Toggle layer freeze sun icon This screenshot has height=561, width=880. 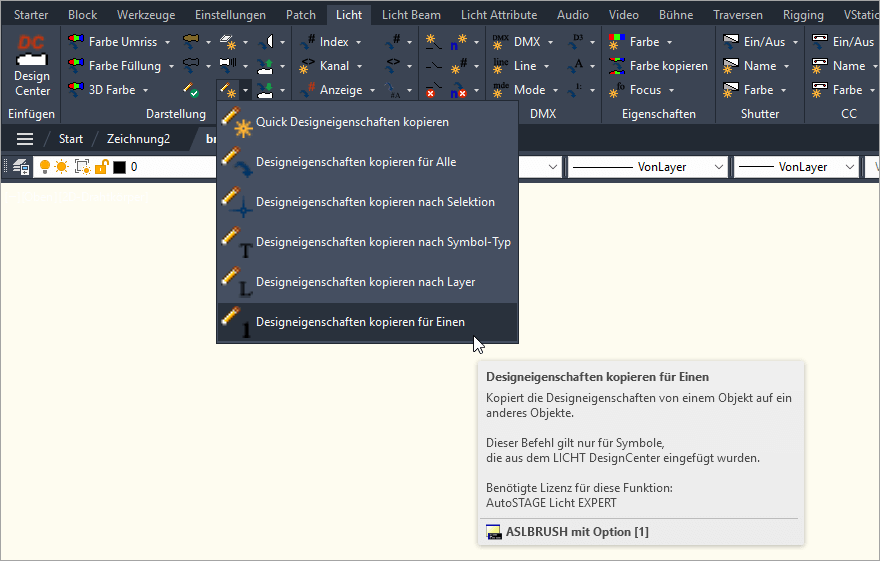click(x=62, y=167)
